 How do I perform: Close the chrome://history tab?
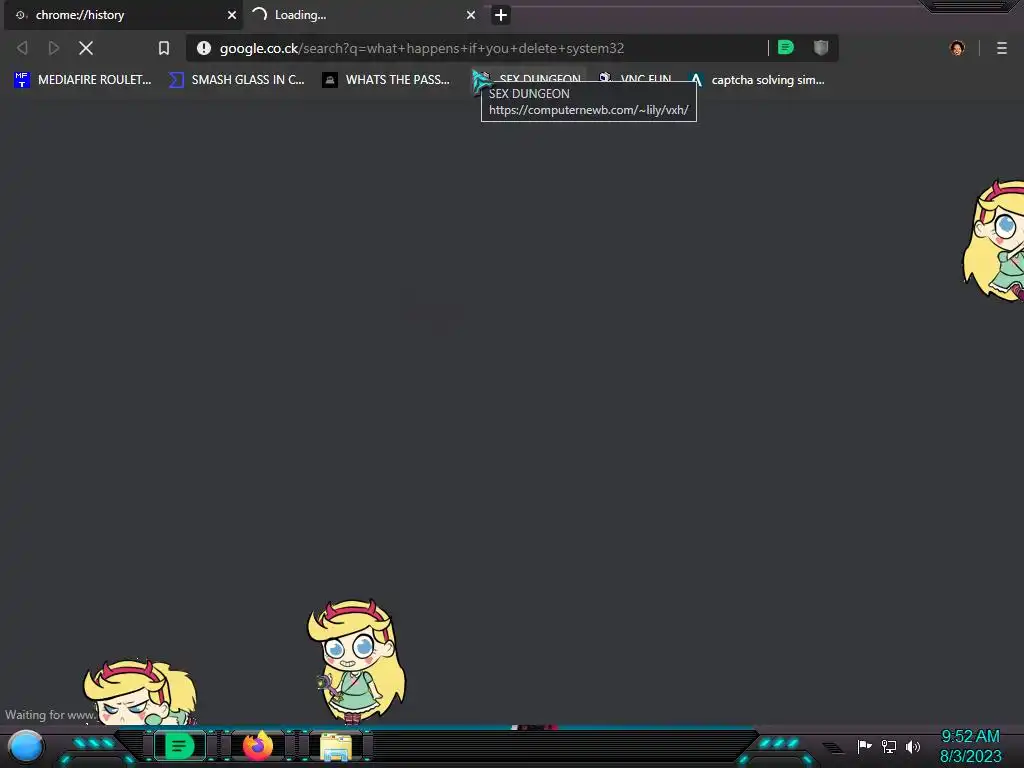pos(231,15)
